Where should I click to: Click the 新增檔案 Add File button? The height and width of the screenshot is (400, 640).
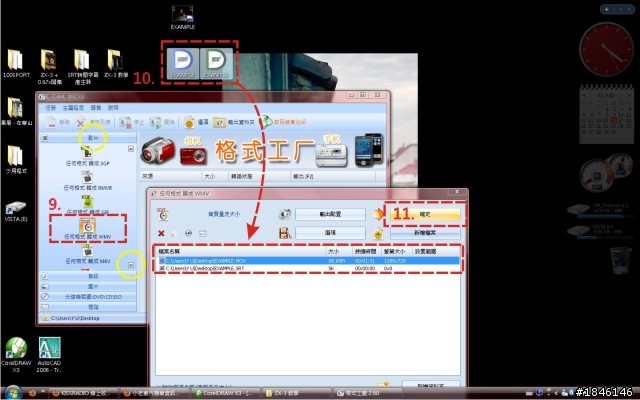pos(425,233)
